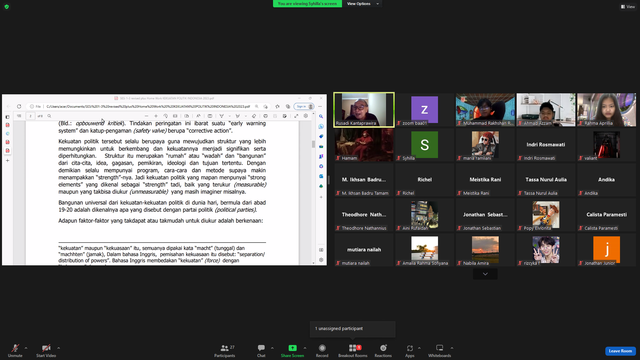Select Jonathan Junior's orange avatar tile
Viewport: 640px width, 360px height.
(x=606, y=250)
